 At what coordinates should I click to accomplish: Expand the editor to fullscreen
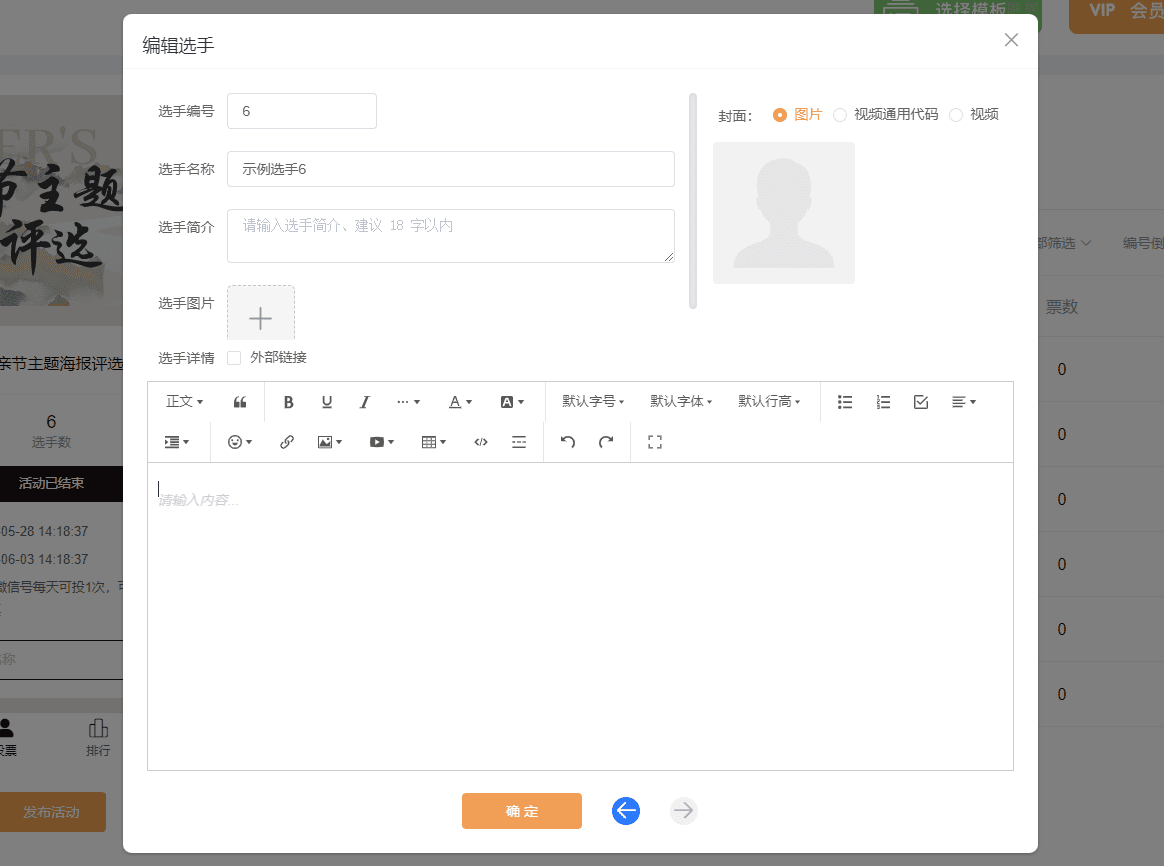(x=655, y=441)
